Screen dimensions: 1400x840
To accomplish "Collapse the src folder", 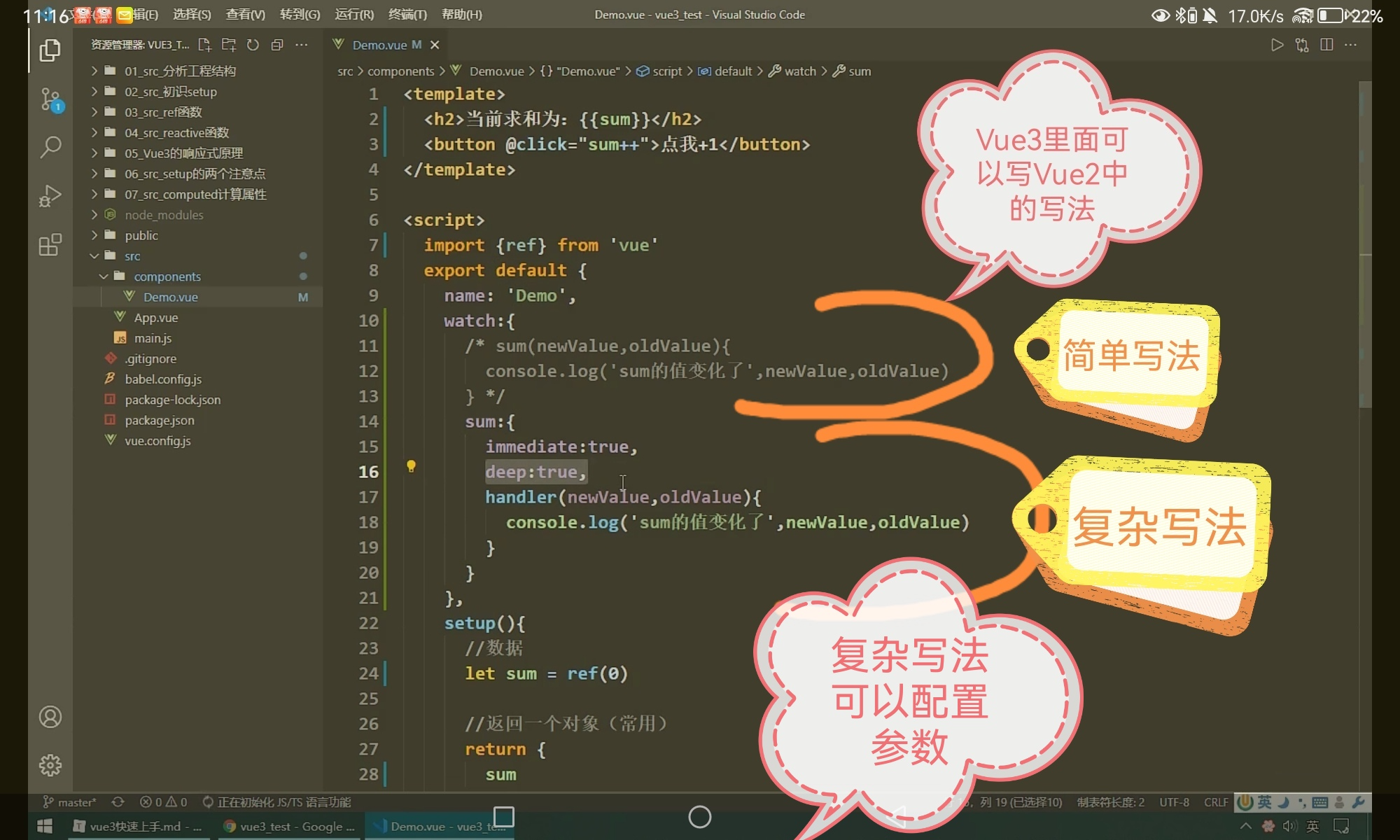I will [x=132, y=256].
